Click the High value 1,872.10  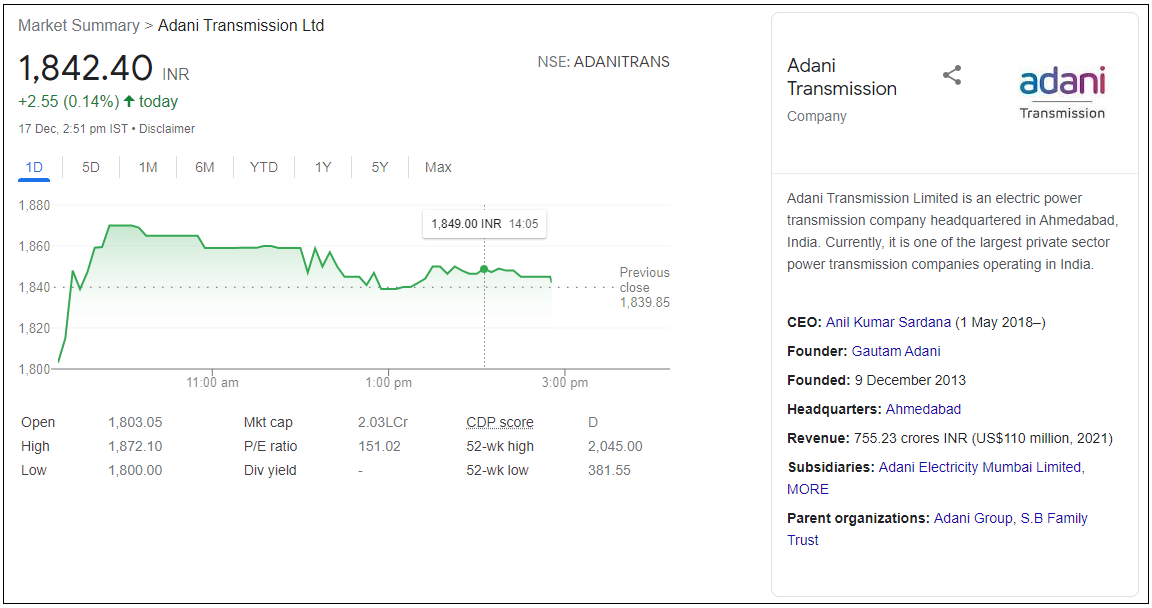coord(135,446)
